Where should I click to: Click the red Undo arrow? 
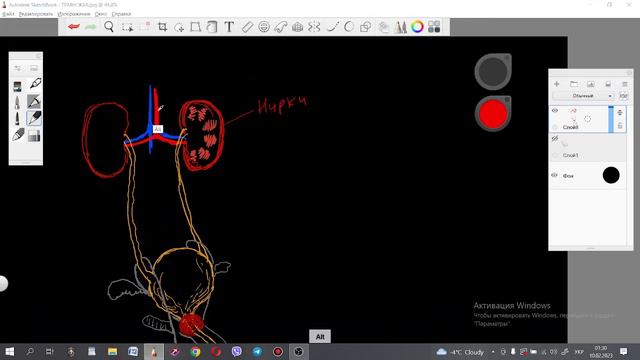click(x=74, y=27)
